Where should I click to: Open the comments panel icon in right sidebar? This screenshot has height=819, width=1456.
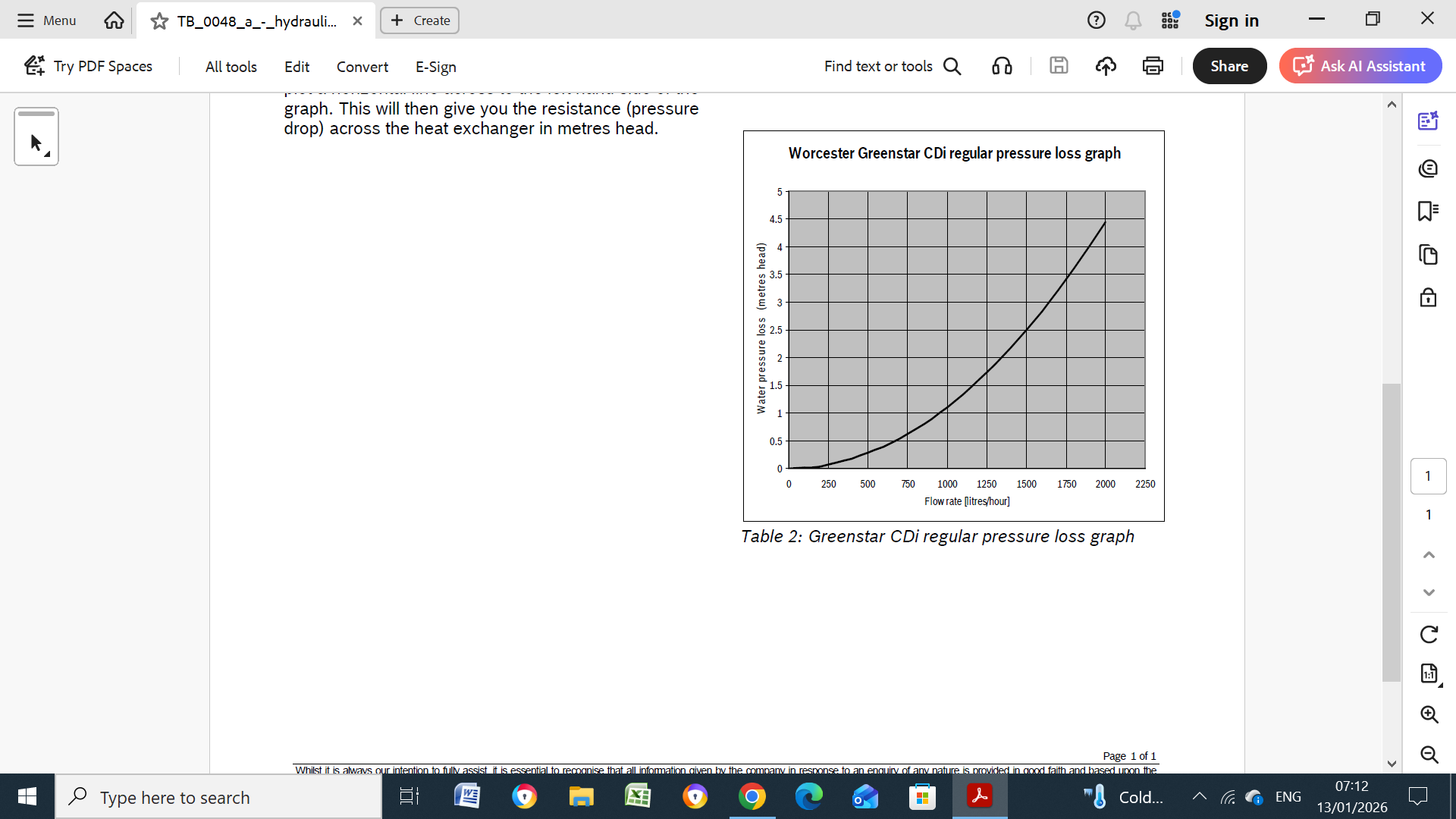pyautogui.click(x=1428, y=168)
